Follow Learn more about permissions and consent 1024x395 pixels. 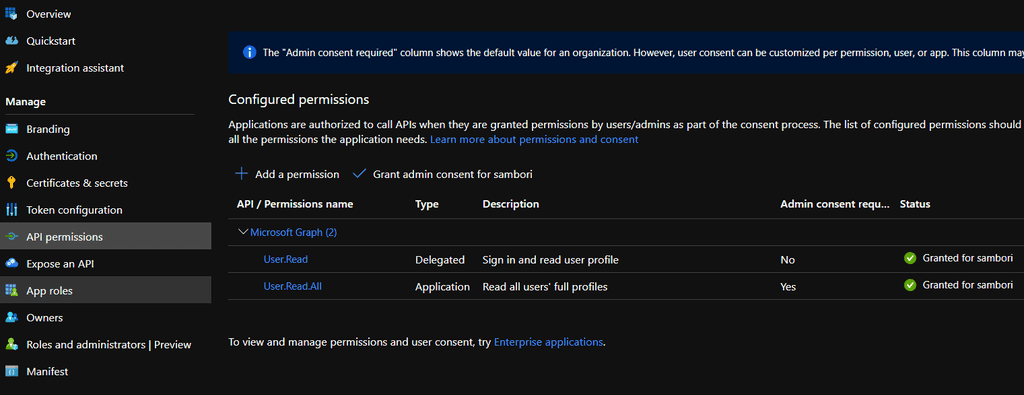point(534,140)
